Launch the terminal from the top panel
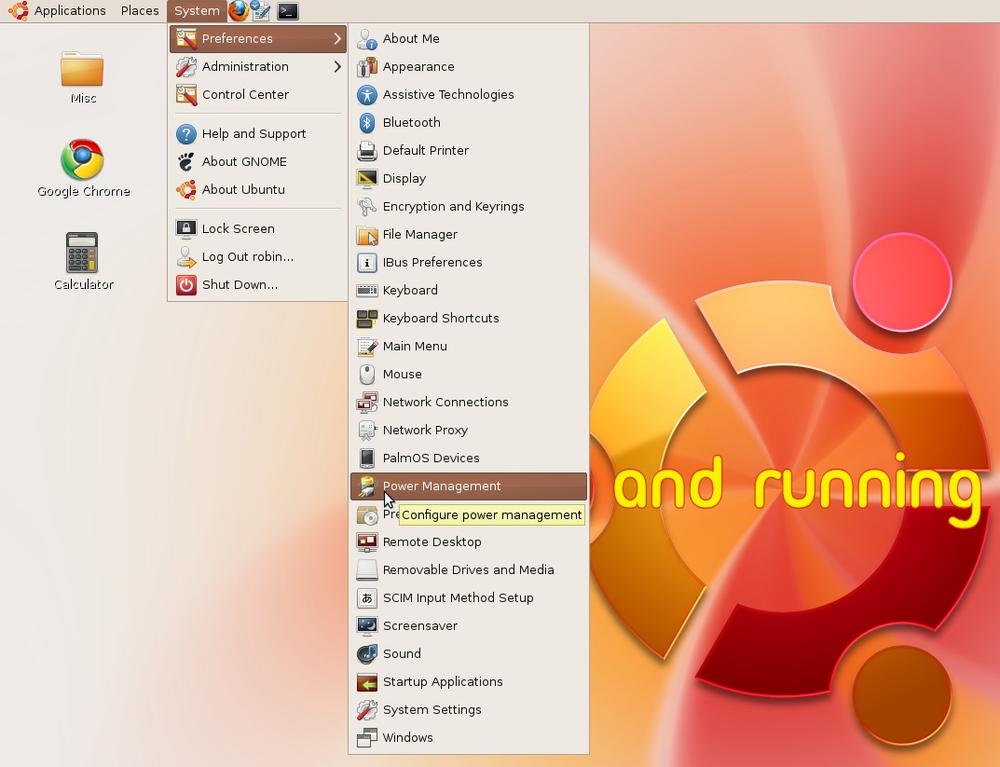The image size is (1000, 767). click(x=287, y=12)
